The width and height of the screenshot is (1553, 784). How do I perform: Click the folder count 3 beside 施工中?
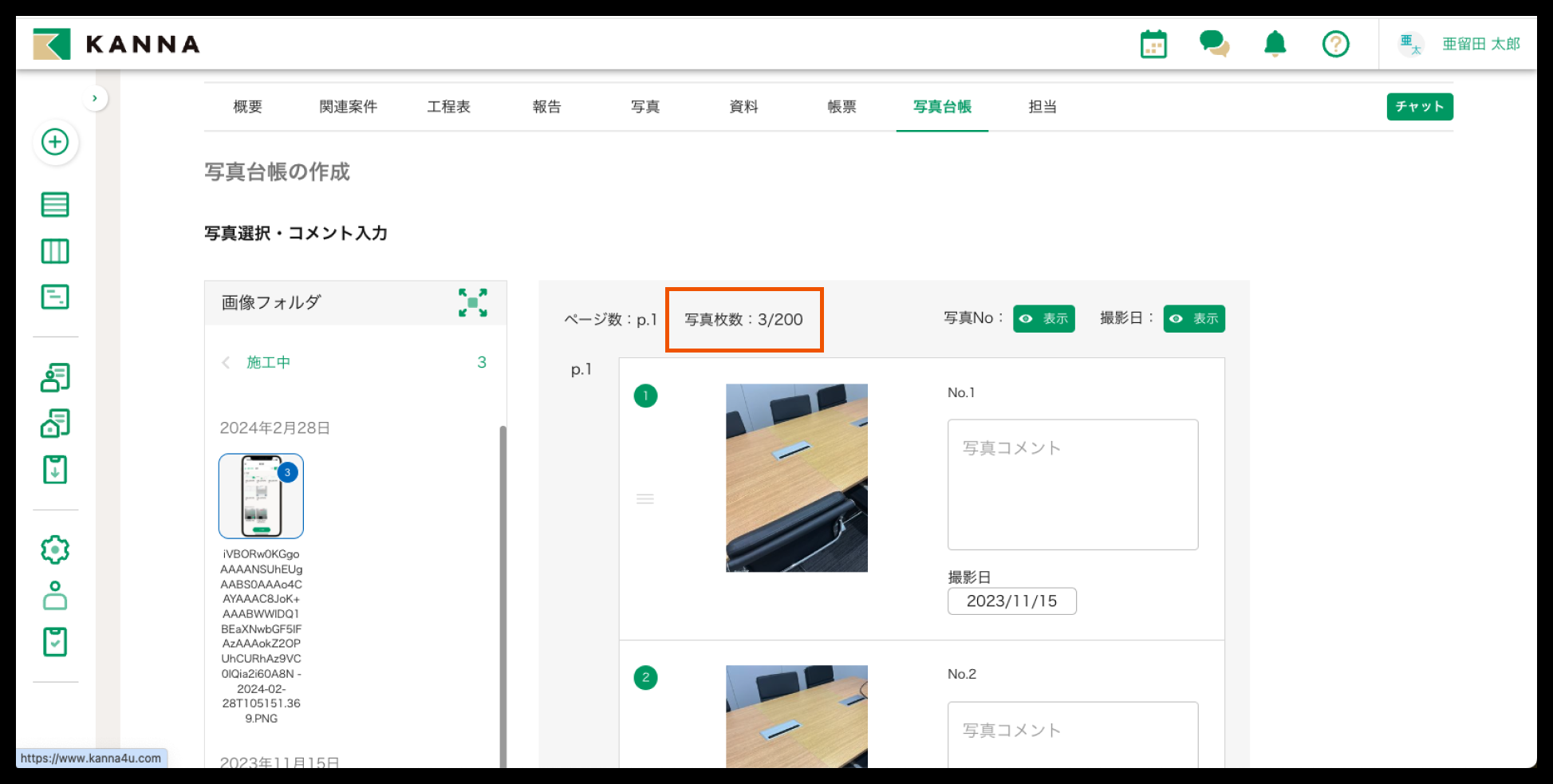(482, 363)
